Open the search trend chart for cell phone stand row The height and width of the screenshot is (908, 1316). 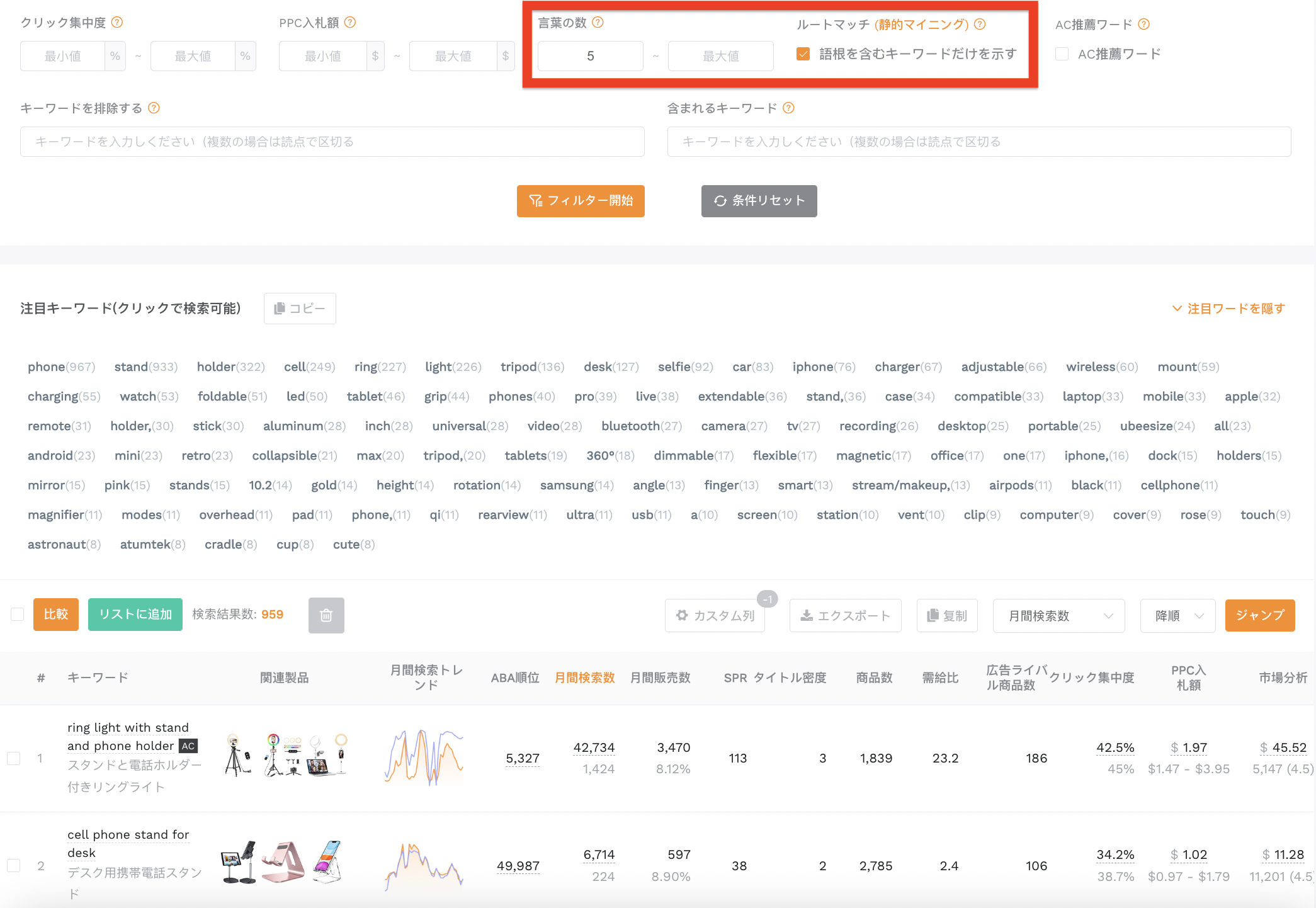tap(424, 866)
